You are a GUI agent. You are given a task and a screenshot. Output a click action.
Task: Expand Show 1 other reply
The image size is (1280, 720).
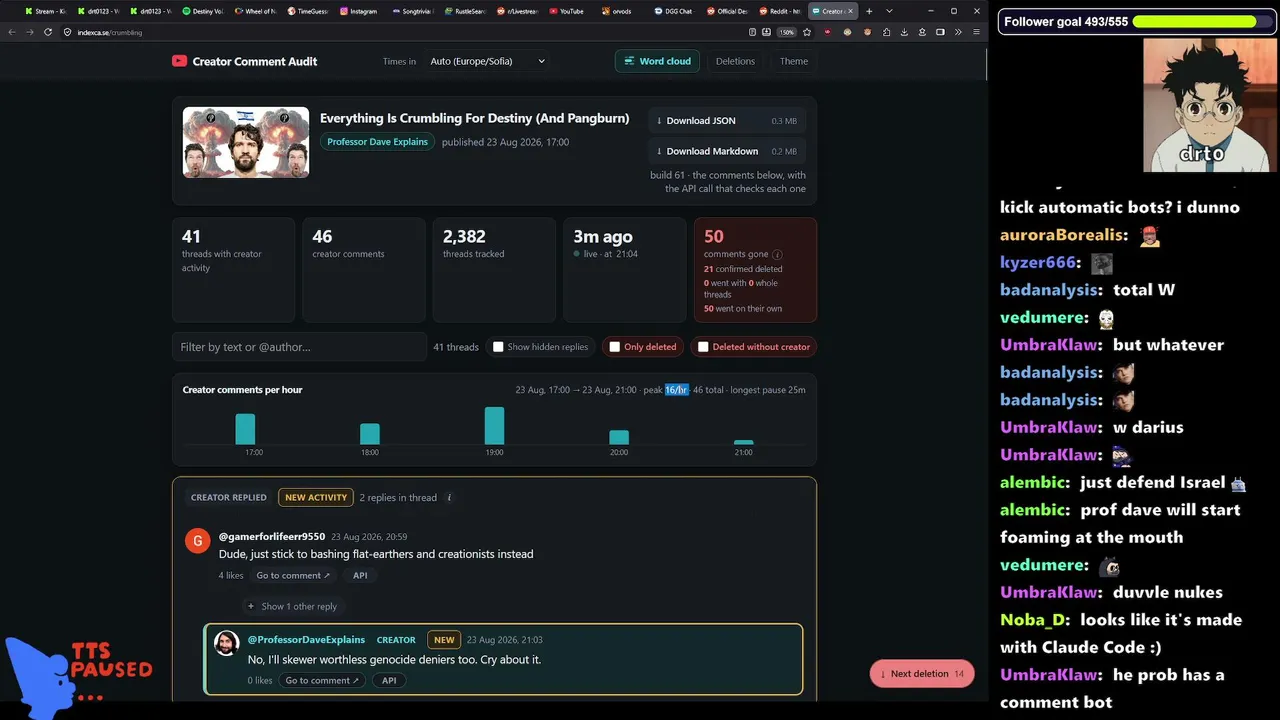tap(292, 606)
